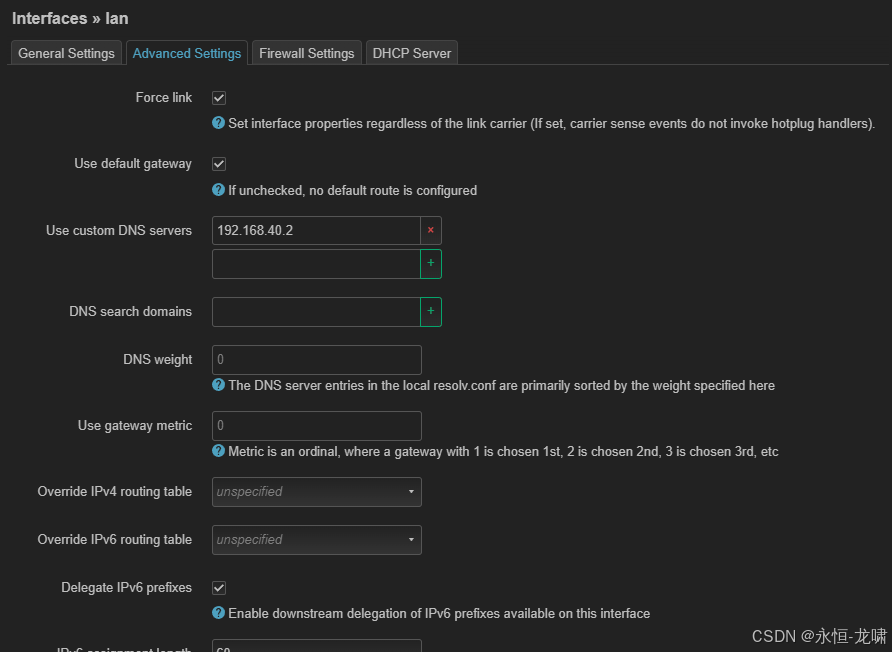The width and height of the screenshot is (892, 652).
Task: Uncheck Use default gateway
Action: 219,164
